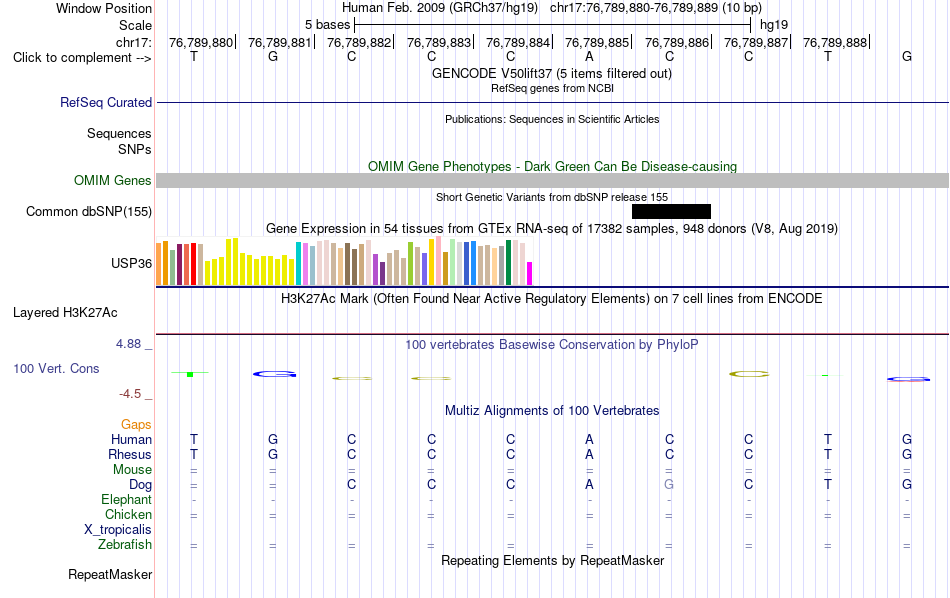Open the OMIM Genes track label
This screenshot has width=950, height=598.
pyautogui.click(x=113, y=181)
